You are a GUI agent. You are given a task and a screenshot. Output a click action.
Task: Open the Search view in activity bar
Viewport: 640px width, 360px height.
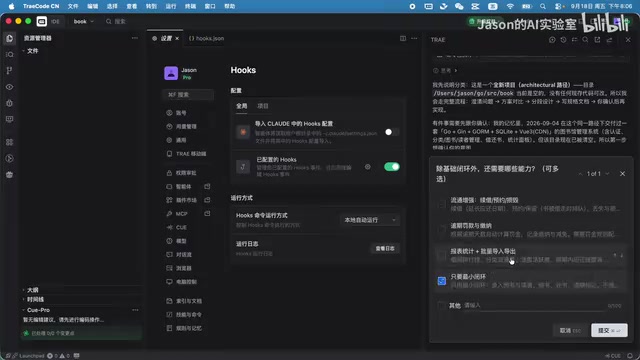[x=9, y=54]
